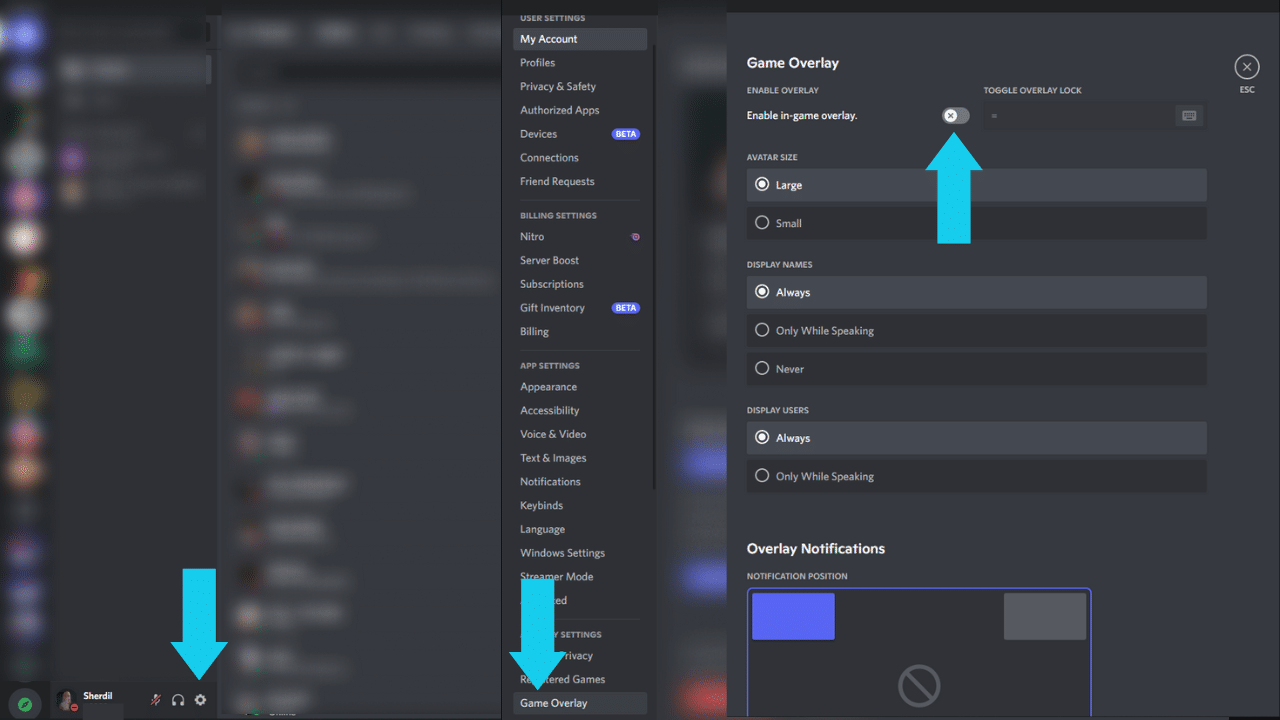Click Sherdil's user avatar
The width and height of the screenshot is (1280, 720).
(x=67, y=700)
